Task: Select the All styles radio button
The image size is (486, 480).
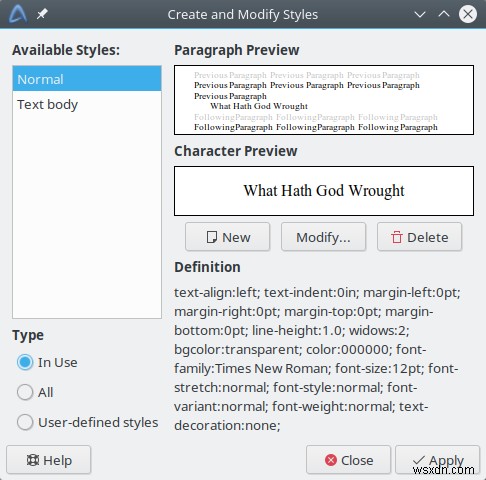Action: click(25, 392)
